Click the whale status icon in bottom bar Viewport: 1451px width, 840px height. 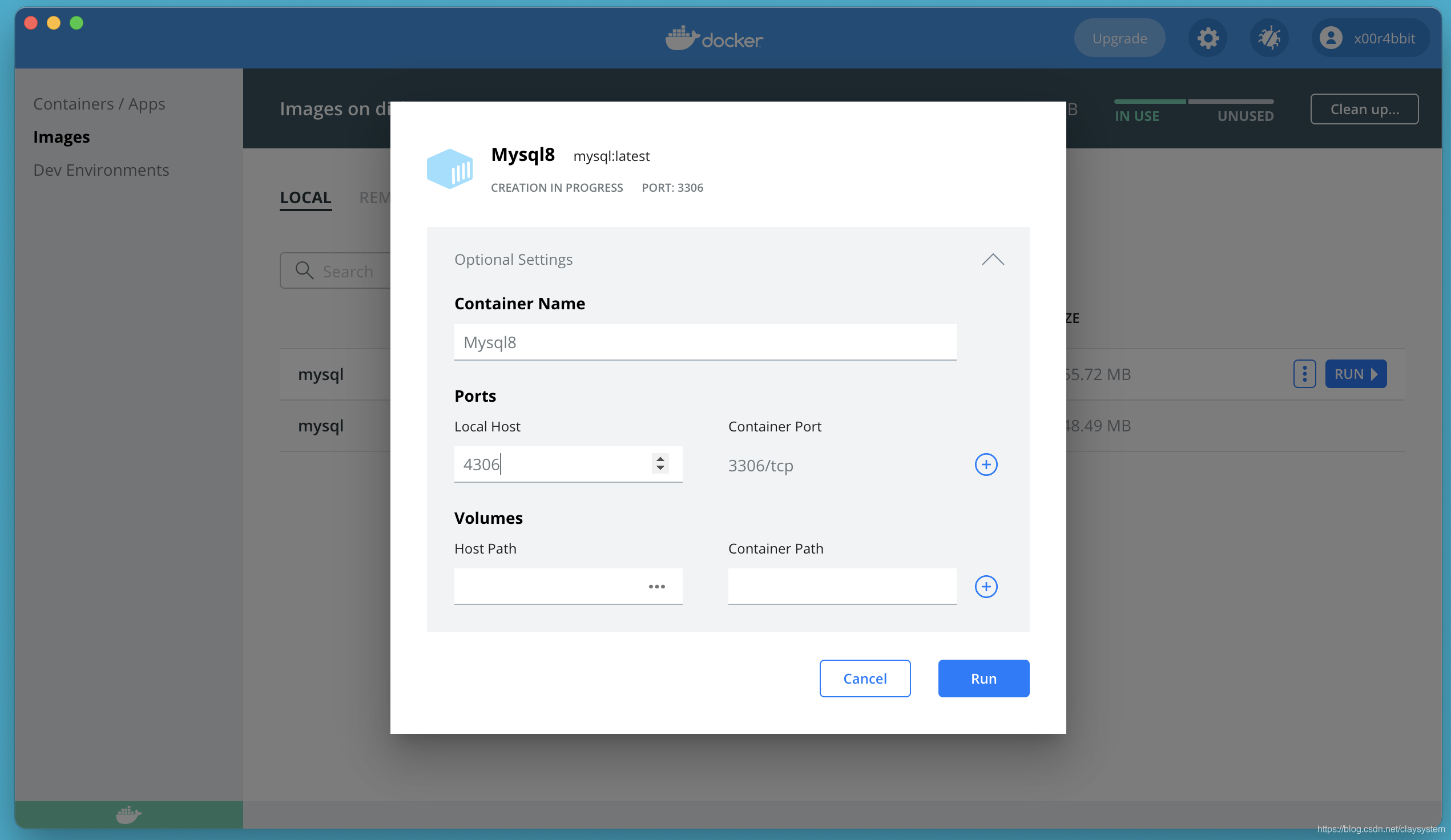tap(128, 815)
